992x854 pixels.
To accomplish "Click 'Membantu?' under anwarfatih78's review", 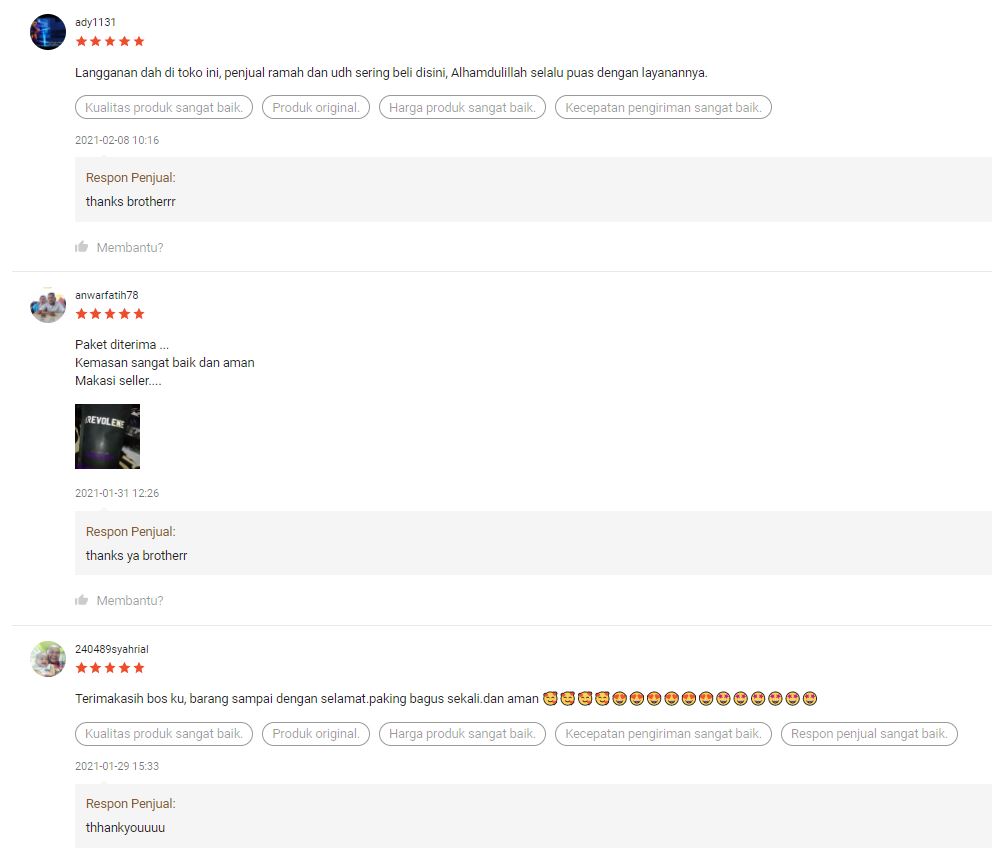I will pyautogui.click(x=130, y=600).
